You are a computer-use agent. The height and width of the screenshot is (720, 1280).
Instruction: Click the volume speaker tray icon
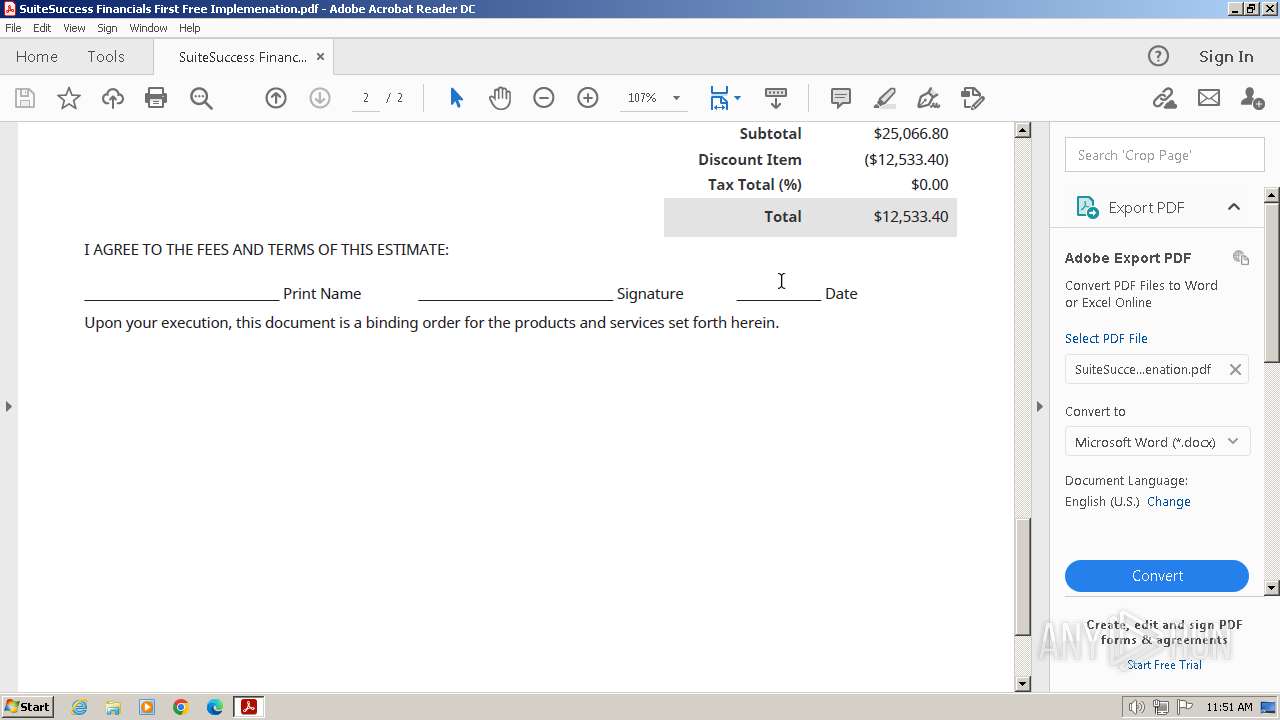click(x=1136, y=707)
